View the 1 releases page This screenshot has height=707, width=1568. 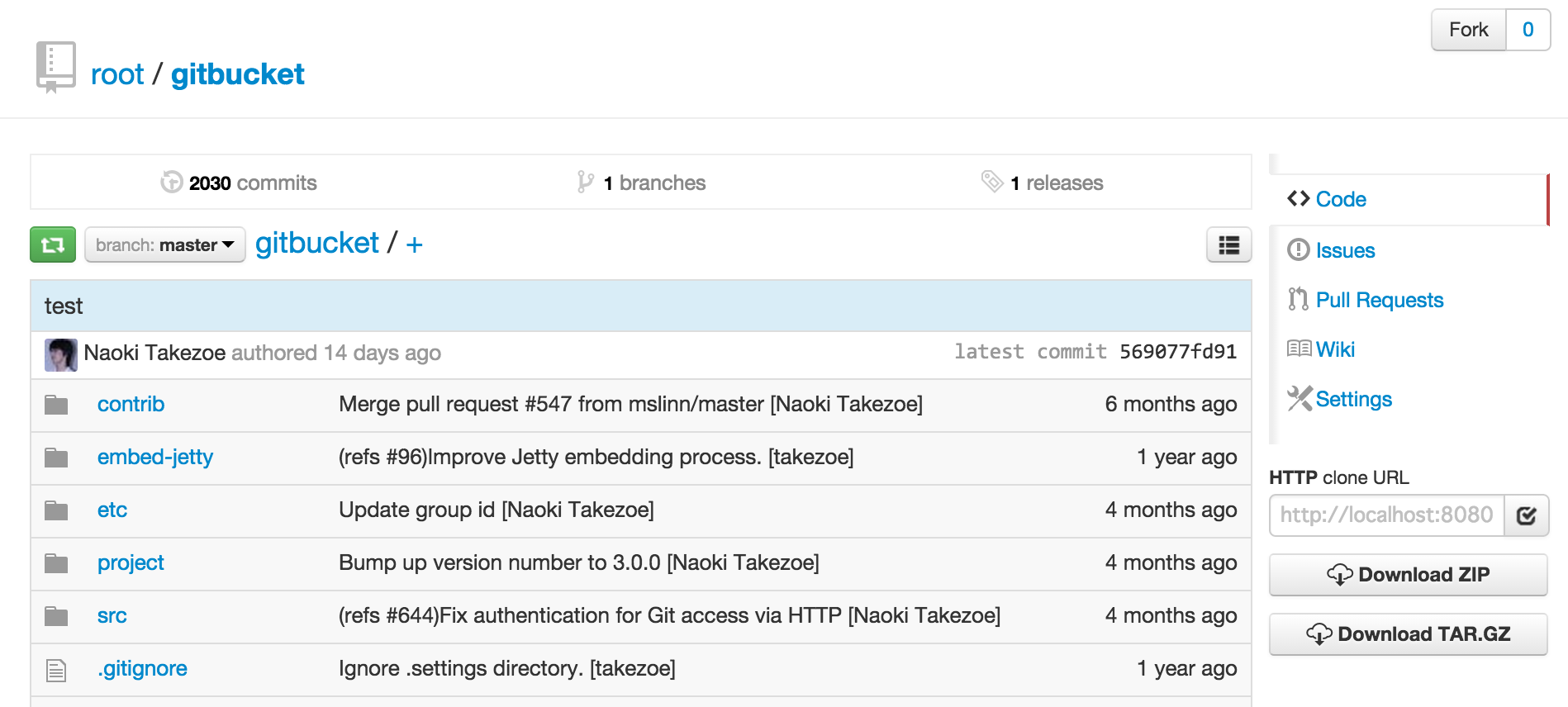(1042, 183)
